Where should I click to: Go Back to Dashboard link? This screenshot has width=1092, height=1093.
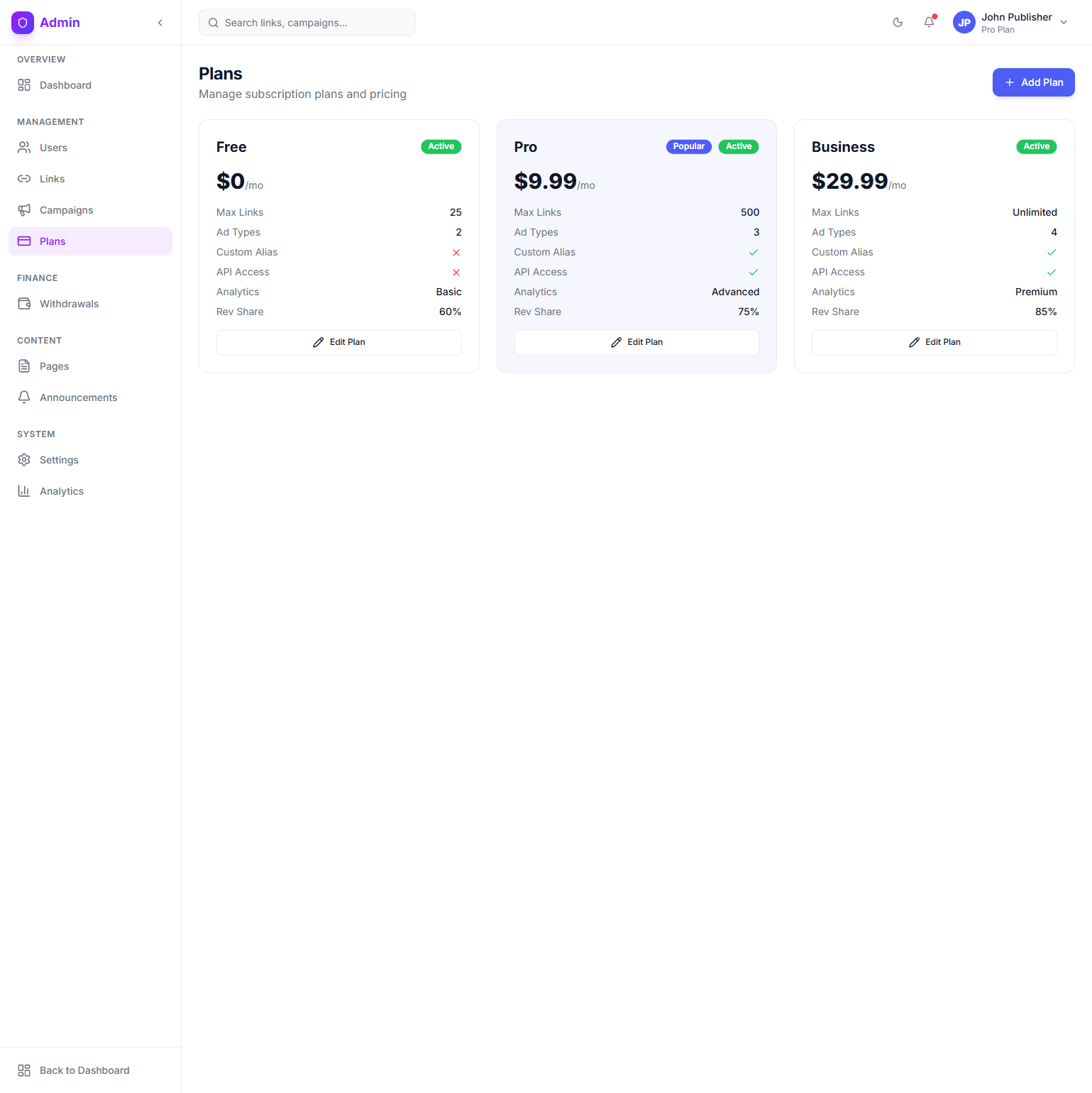(x=90, y=1070)
